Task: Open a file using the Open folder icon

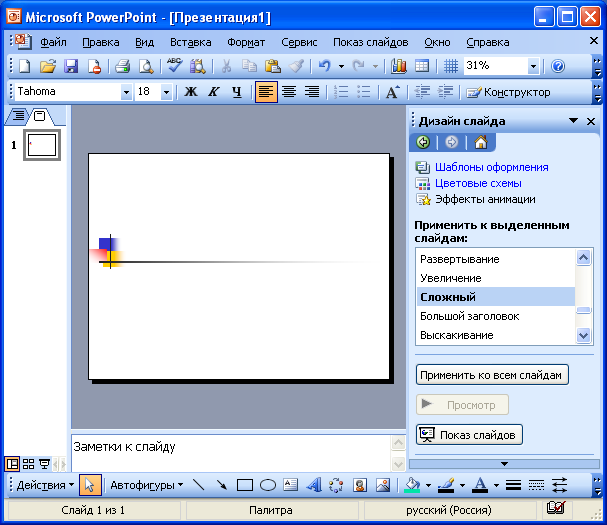Action: tap(48, 66)
